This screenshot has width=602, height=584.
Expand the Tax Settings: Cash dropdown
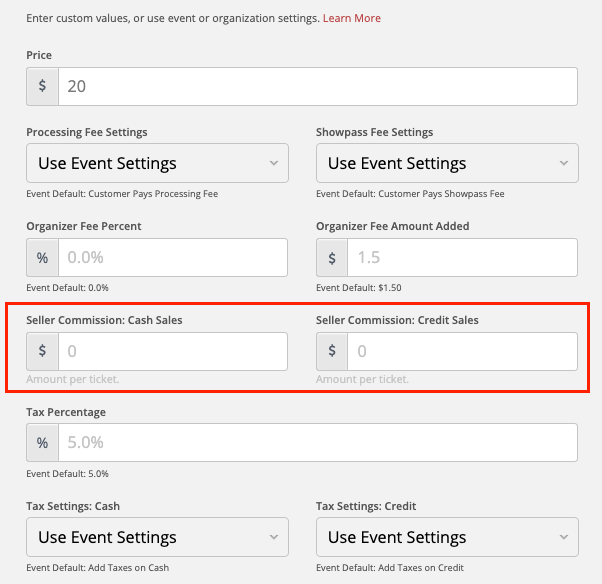coord(157,537)
